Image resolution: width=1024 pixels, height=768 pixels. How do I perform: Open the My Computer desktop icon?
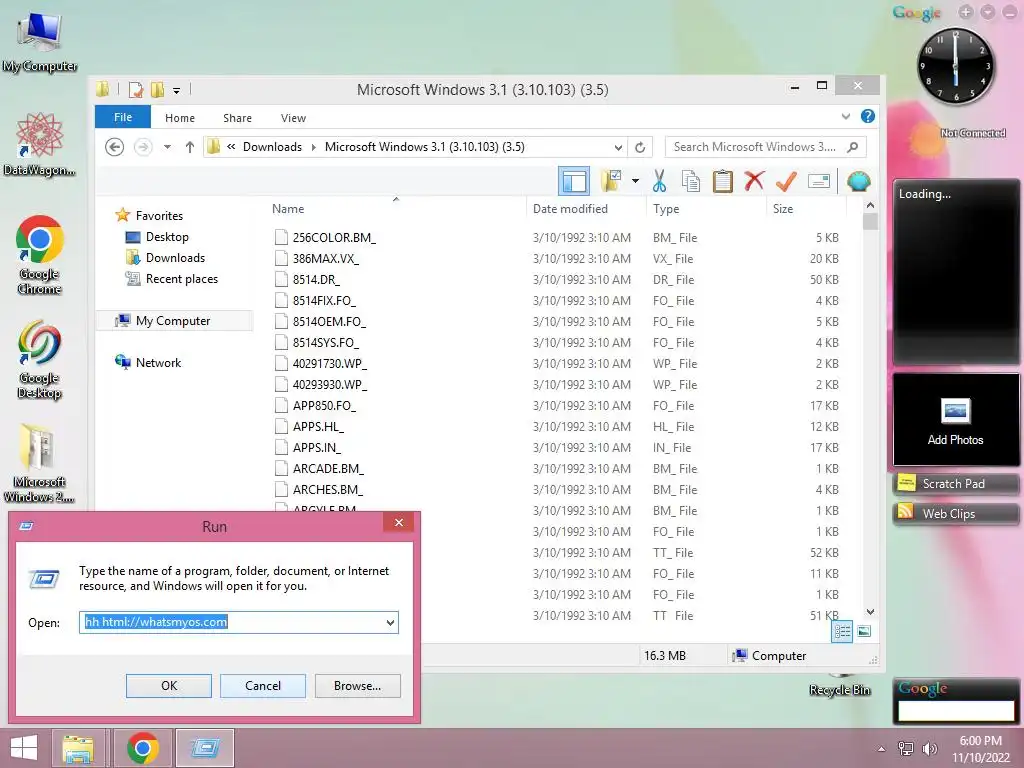coord(40,42)
